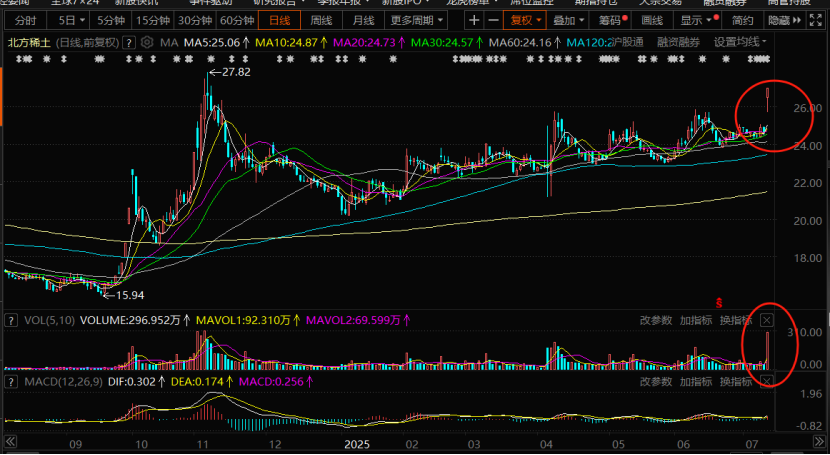
Task: Open the VOL indicator help question mark
Action: (x=10, y=320)
